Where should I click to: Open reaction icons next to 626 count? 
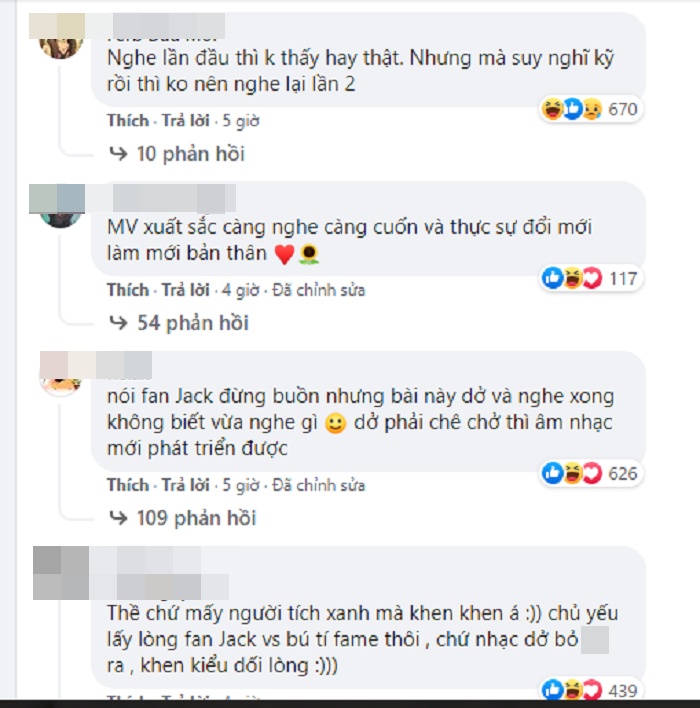pos(572,473)
